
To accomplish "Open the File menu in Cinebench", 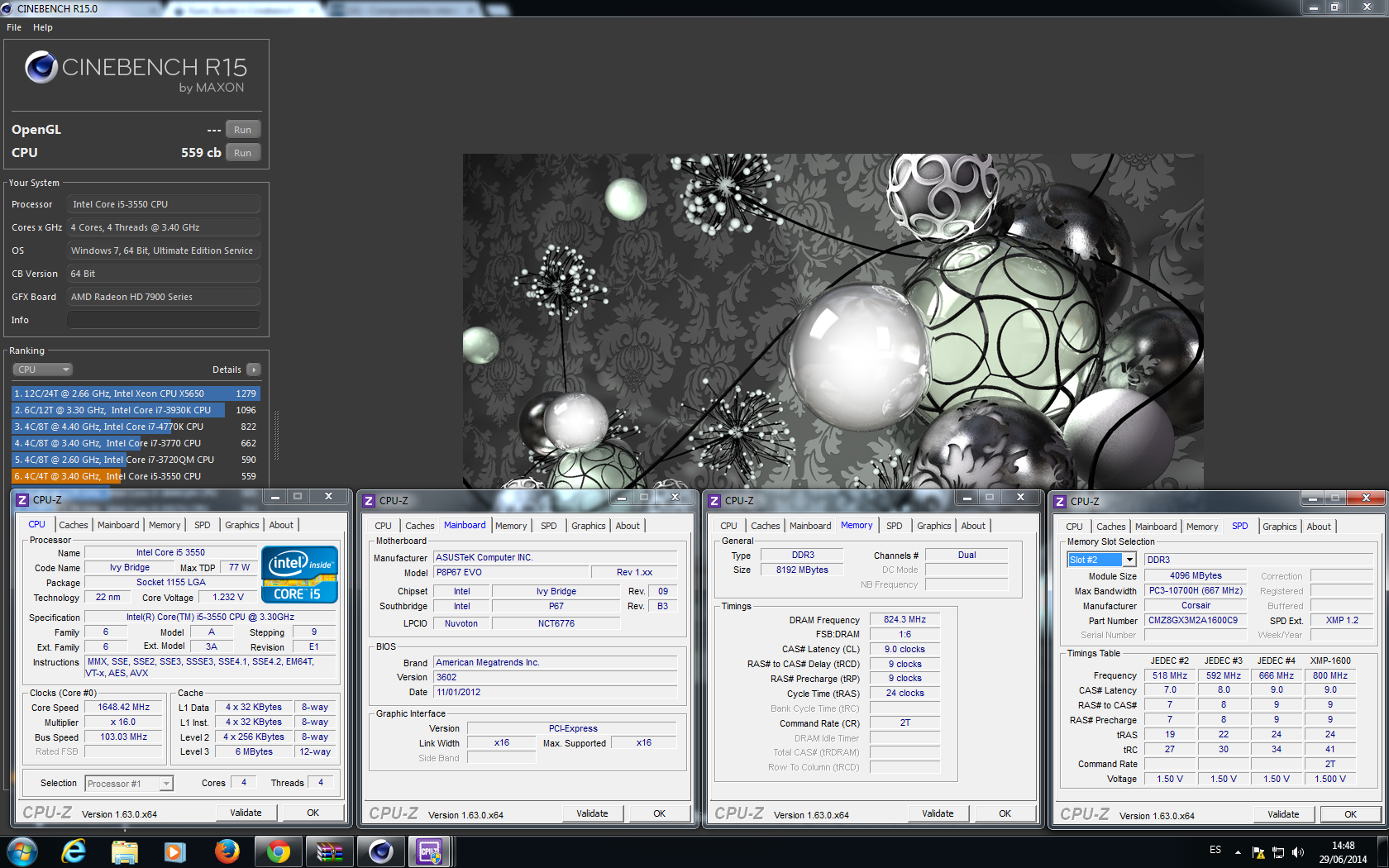I will (14, 27).
